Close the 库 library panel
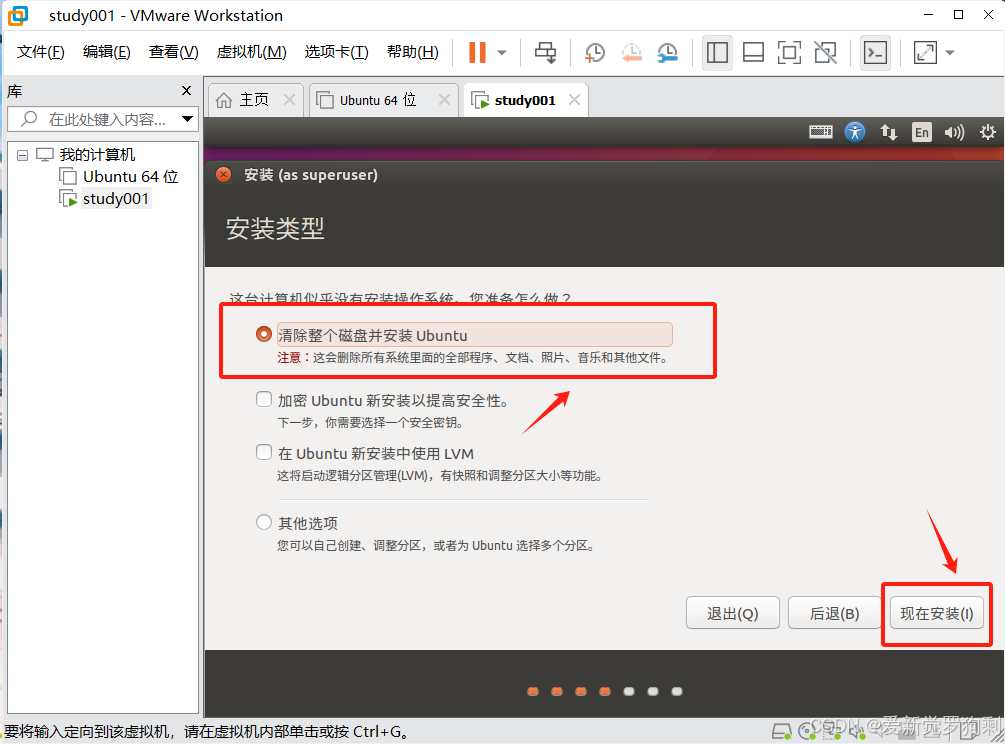 187,91
